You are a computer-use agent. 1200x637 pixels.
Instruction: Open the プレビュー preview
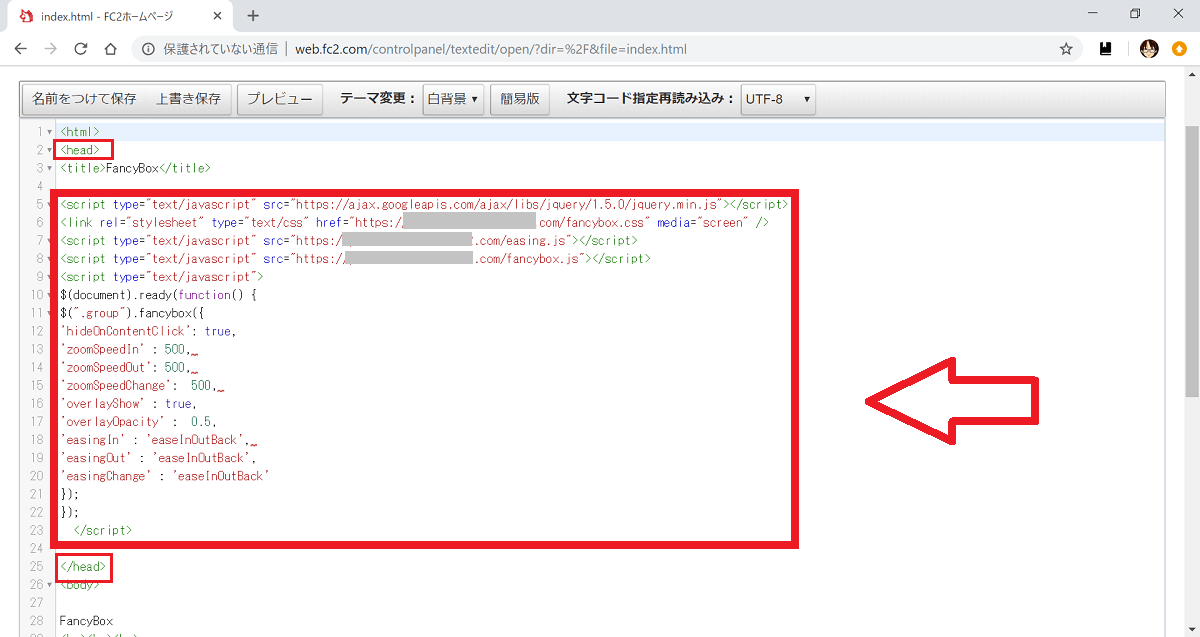(x=280, y=99)
